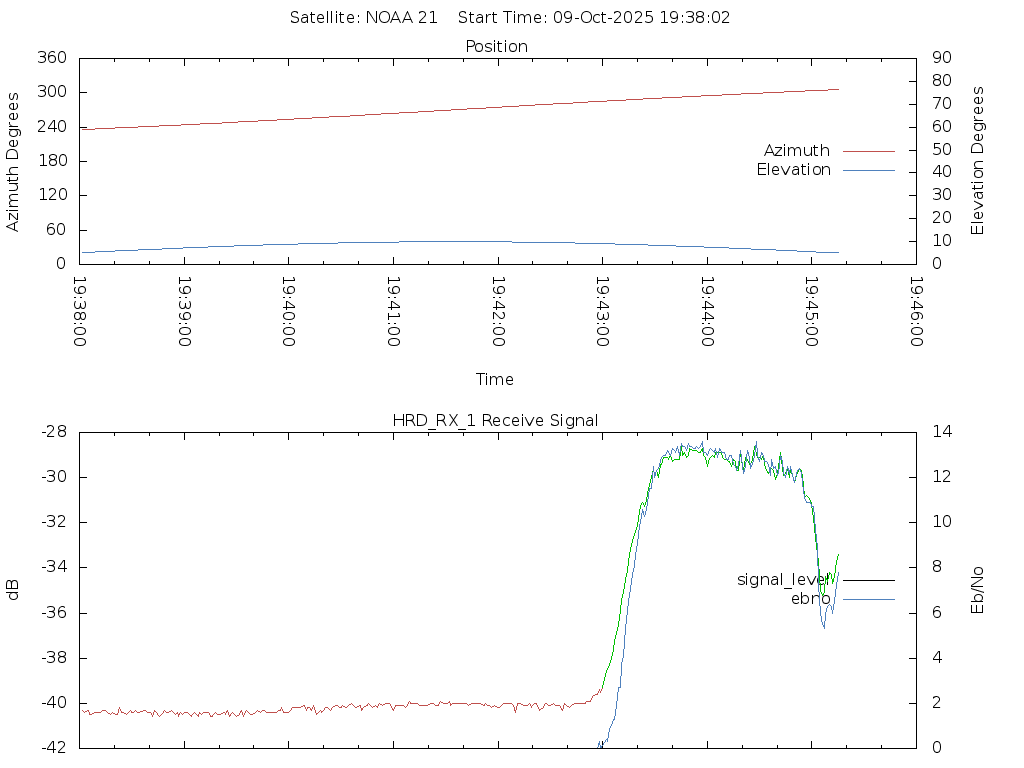Viewport: 1024px width, 768px height.
Task: Select the HRD_RX_1 Receive Signal title
Action: [x=496, y=420]
